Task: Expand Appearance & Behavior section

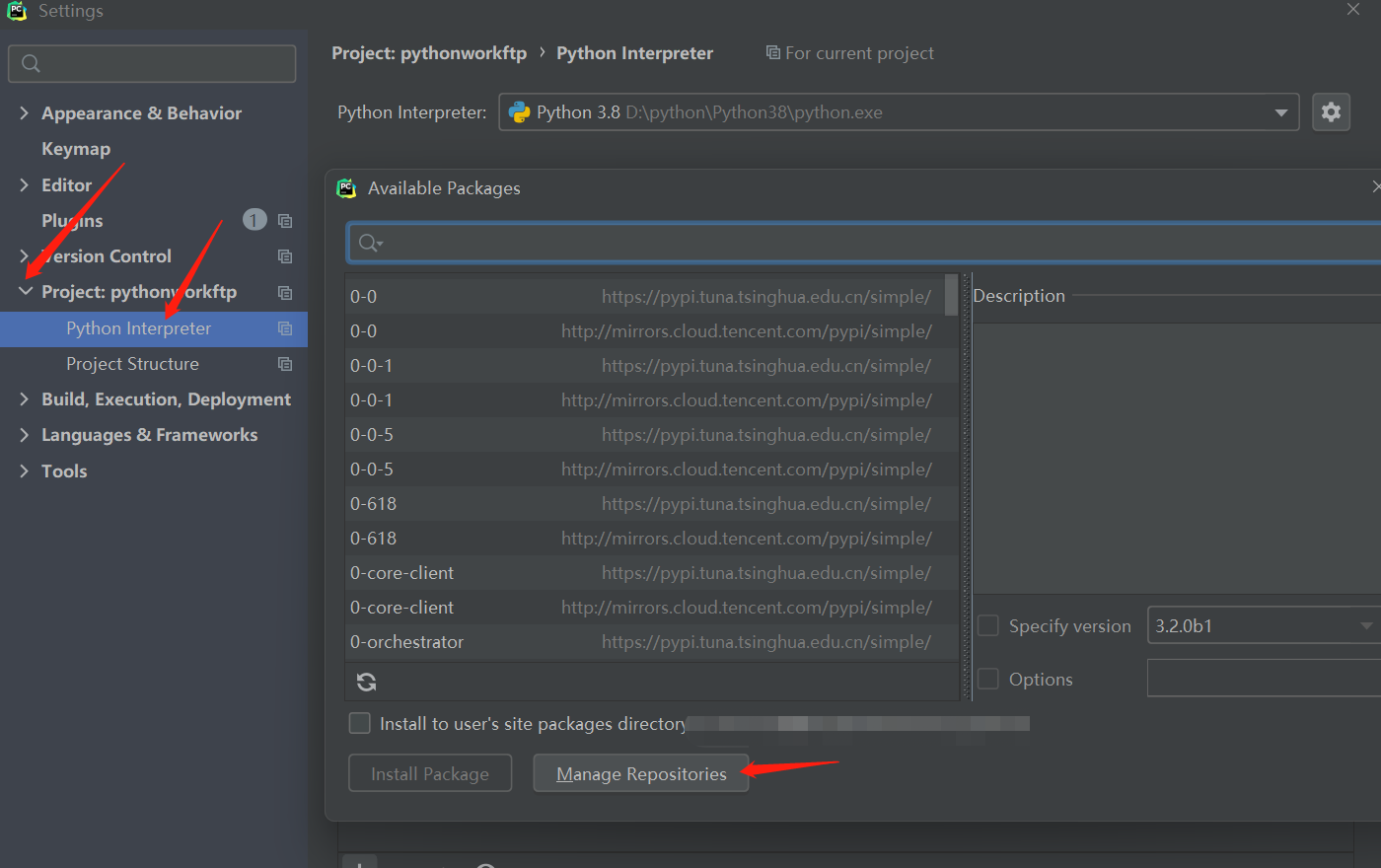Action: (24, 113)
